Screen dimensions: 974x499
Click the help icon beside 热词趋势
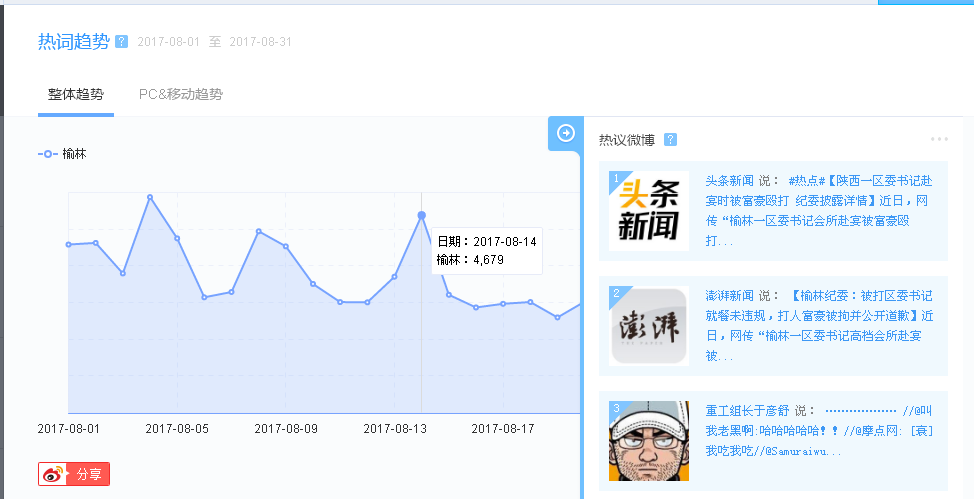tap(122, 42)
